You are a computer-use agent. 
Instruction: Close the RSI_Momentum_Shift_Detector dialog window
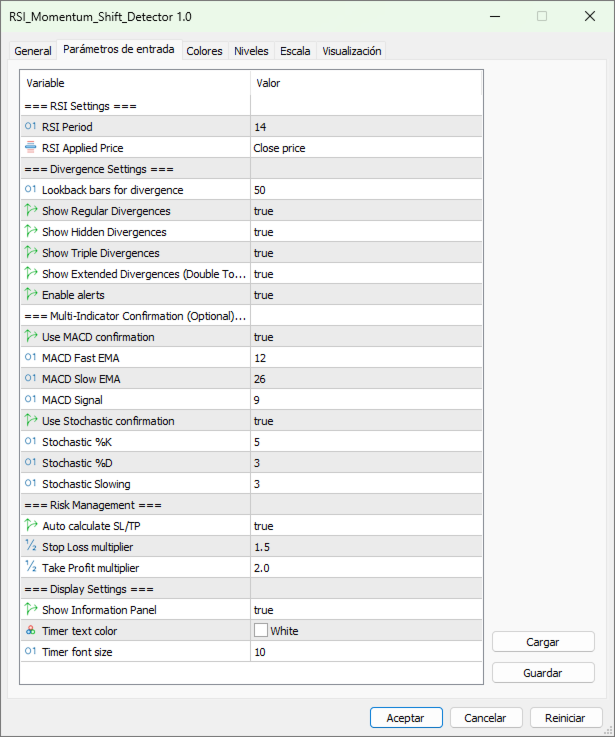[590, 16]
